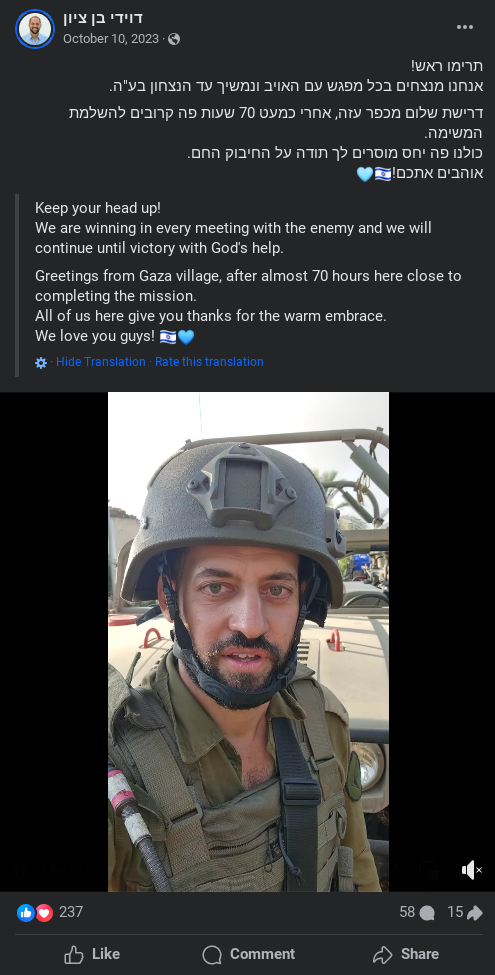The width and height of the screenshot is (495, 975).
Task: Open the post options three-dot menu
Action: tap(465, 27)
